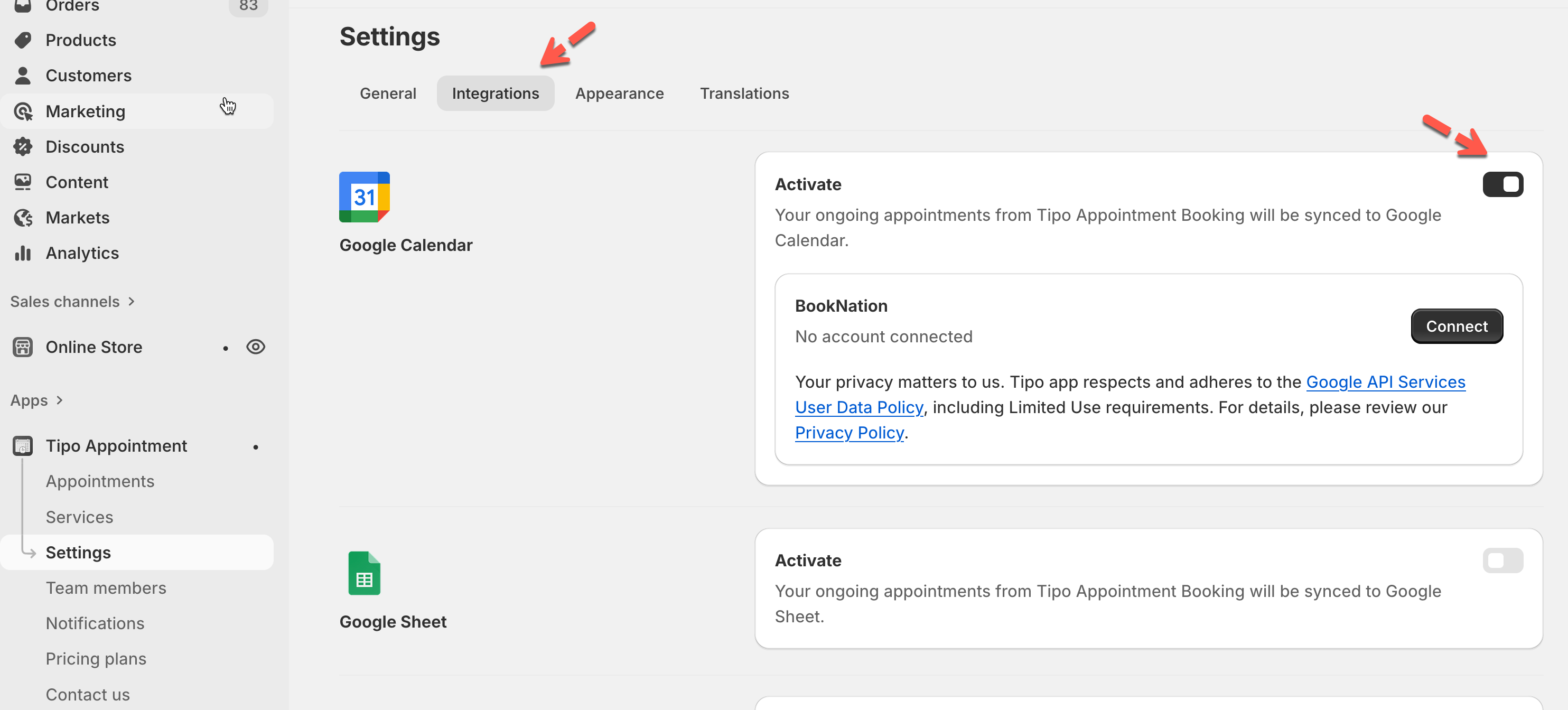The width and height of the screenshot is (1568, 710).
Task: Turn off the Google Calendar Activate toggle
Action: (1502, 184)
